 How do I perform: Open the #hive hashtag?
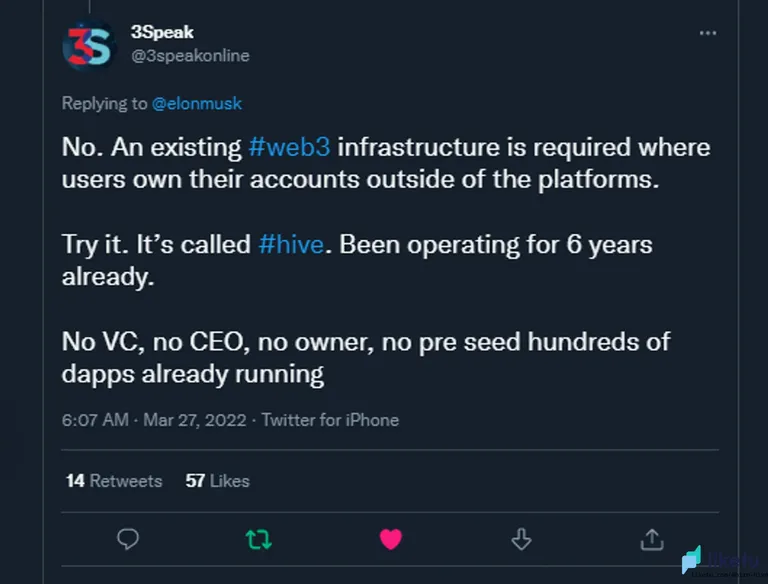[291, 244]
